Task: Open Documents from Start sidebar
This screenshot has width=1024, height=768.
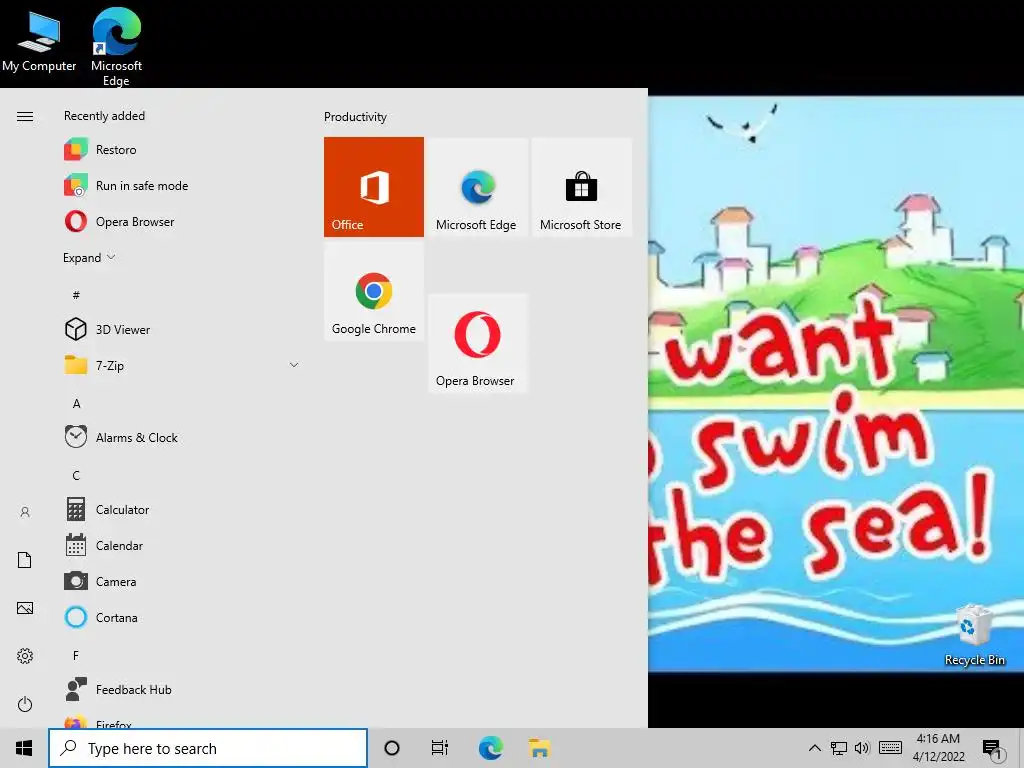Action: pyautogui.click(x=25, y=560)
